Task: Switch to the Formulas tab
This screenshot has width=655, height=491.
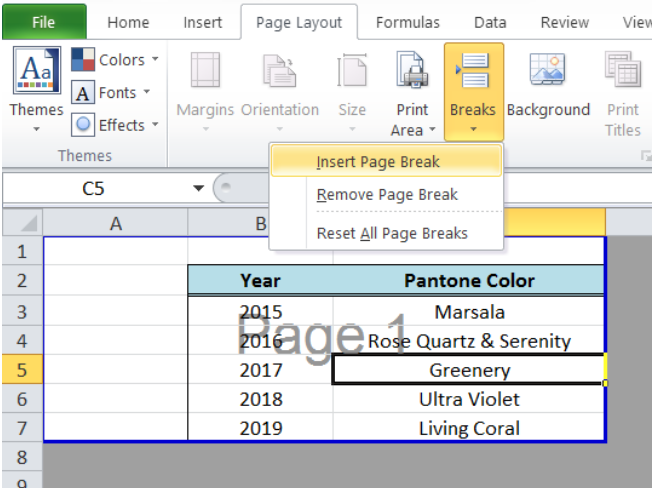Action: (x=408, y=22)
